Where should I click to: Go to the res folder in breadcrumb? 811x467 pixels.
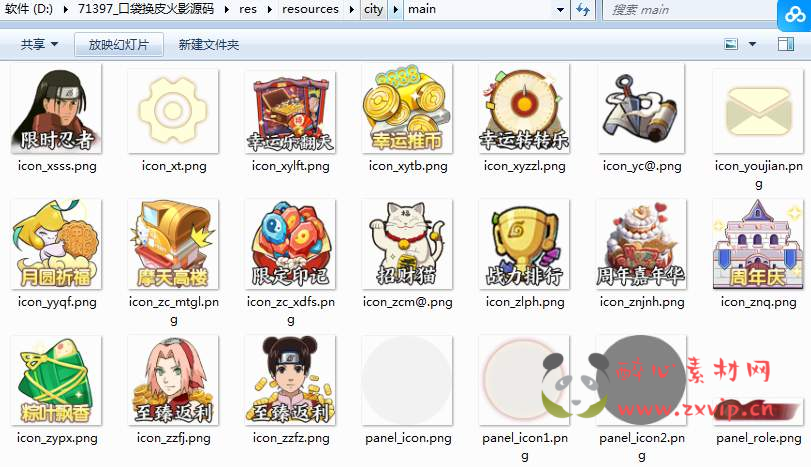tap(248, 10)
